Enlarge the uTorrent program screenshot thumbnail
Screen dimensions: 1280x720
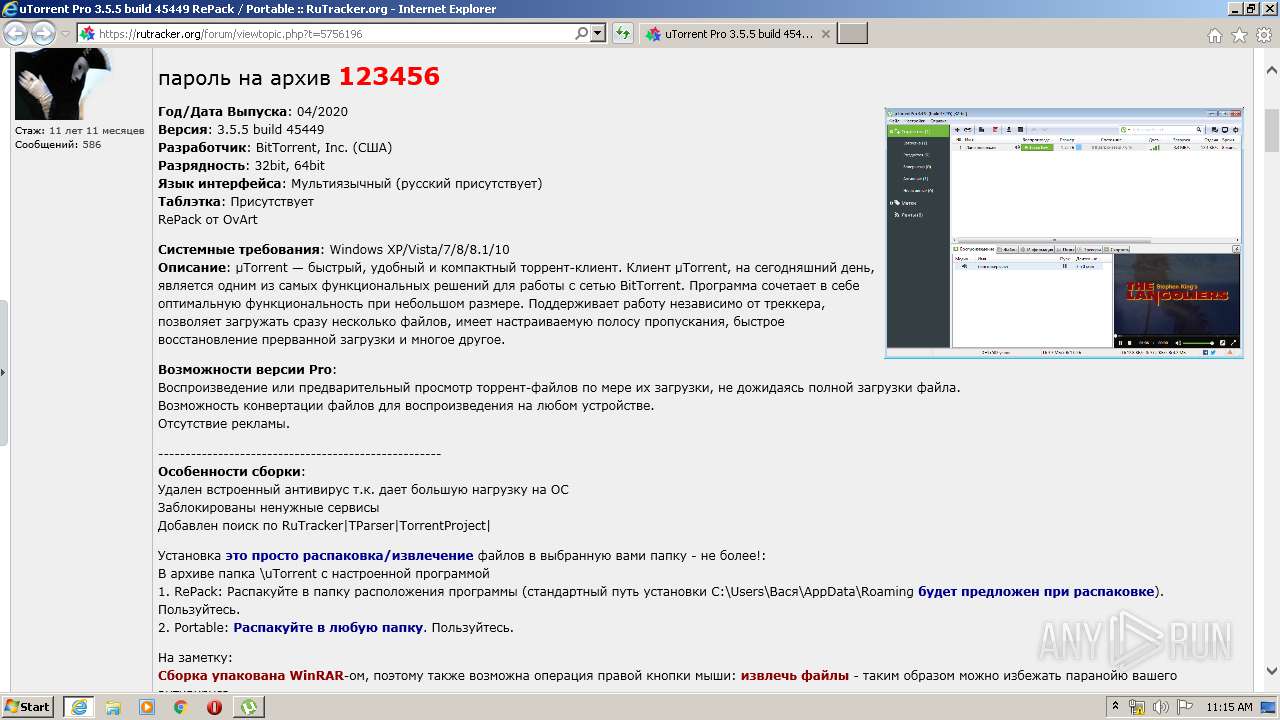[1064, 232]
